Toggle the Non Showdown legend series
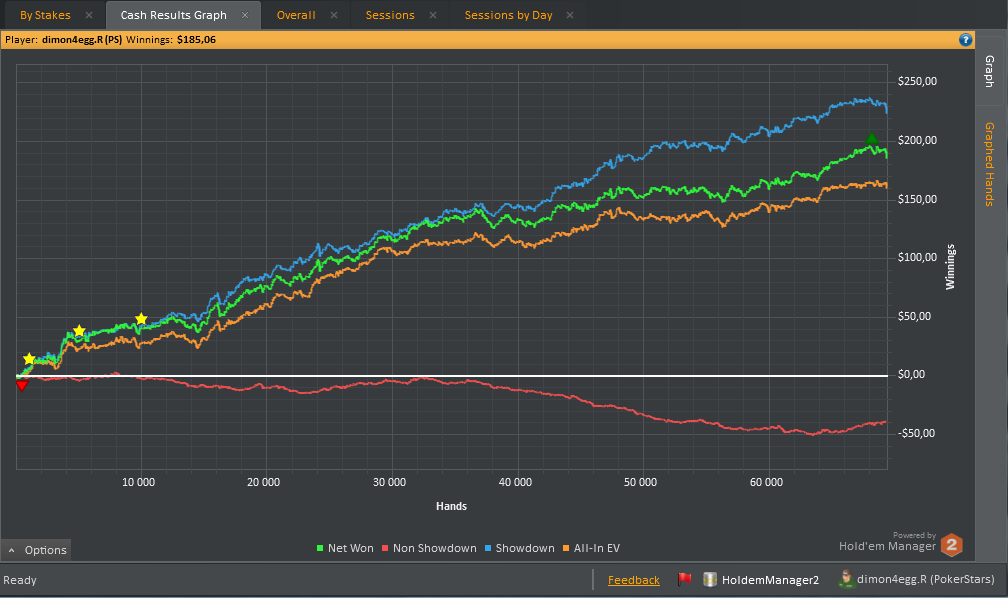The width and height of the screenshot is (1008, 598). click(429, 548)
